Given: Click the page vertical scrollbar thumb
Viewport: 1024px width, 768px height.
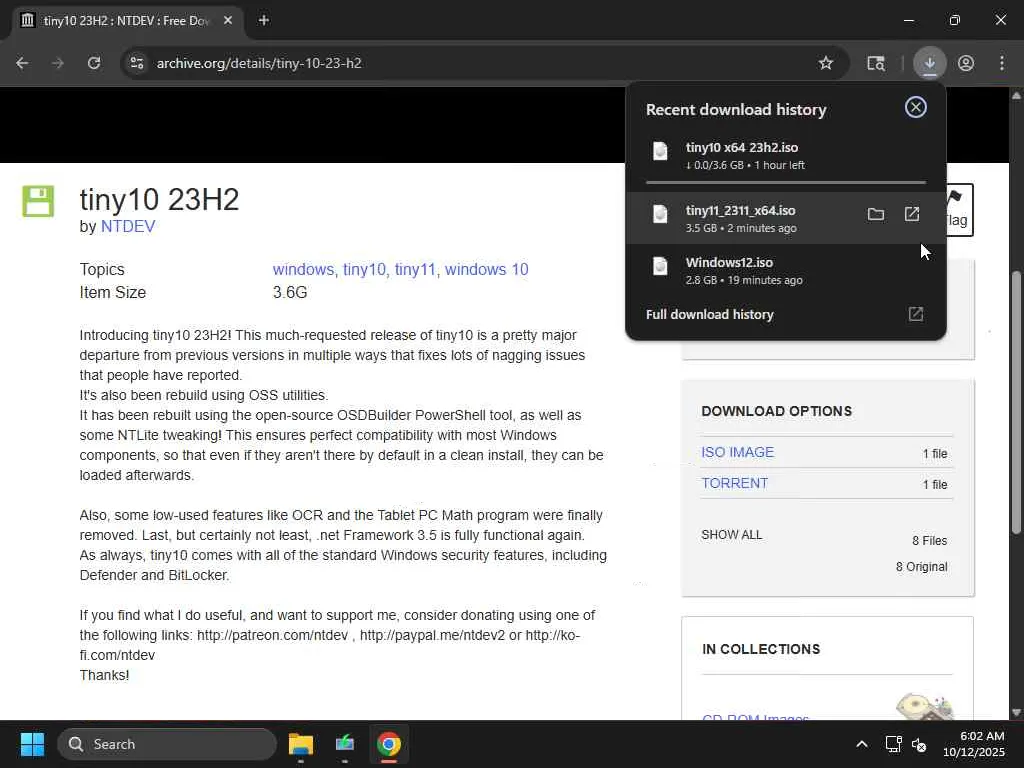Looking at the screenshot, I should 1016,402.
